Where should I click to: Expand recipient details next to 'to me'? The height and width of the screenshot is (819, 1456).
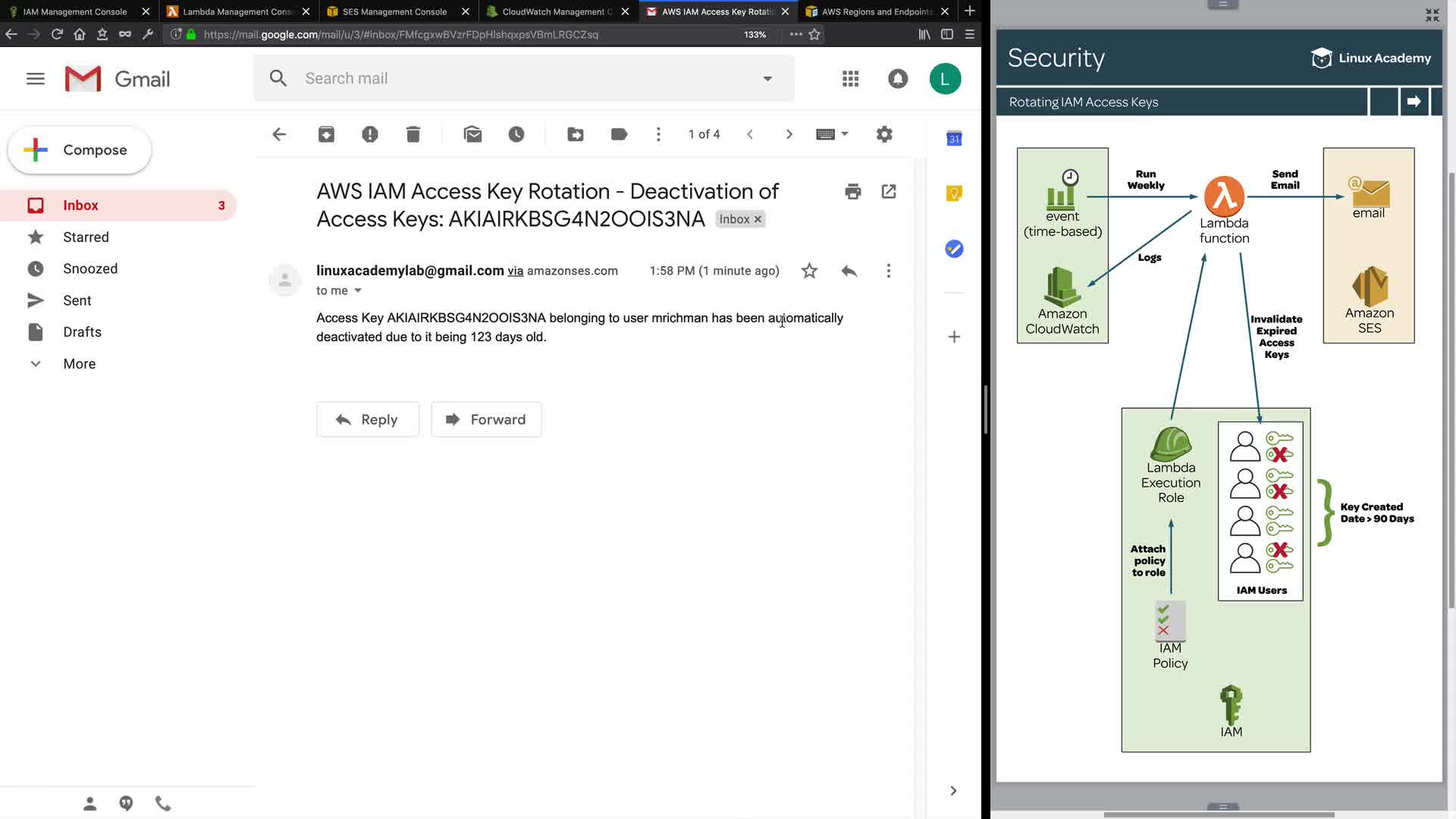pyautogui.click(x=358, y=290)
